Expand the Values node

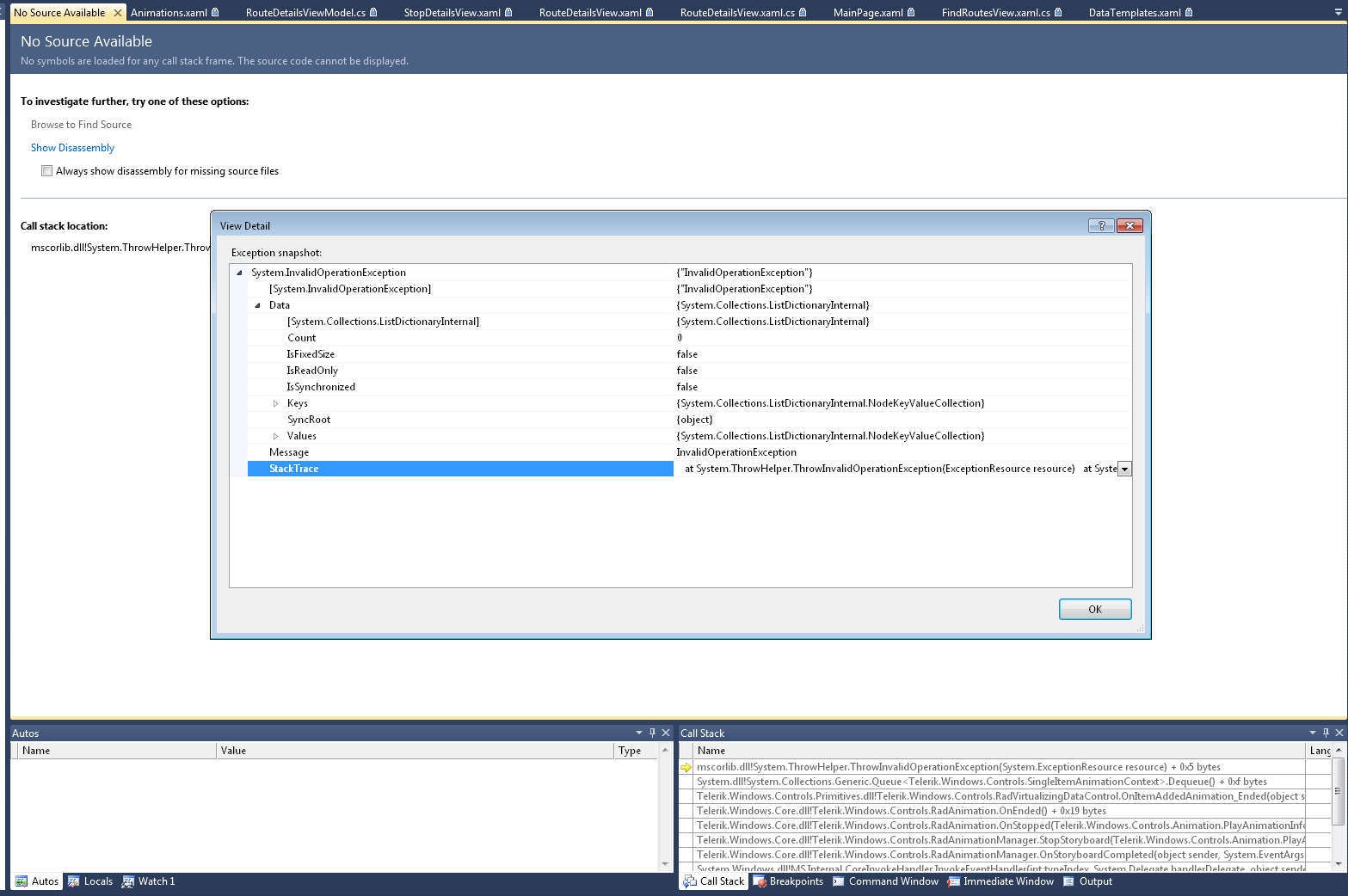[x=275, y=436]
